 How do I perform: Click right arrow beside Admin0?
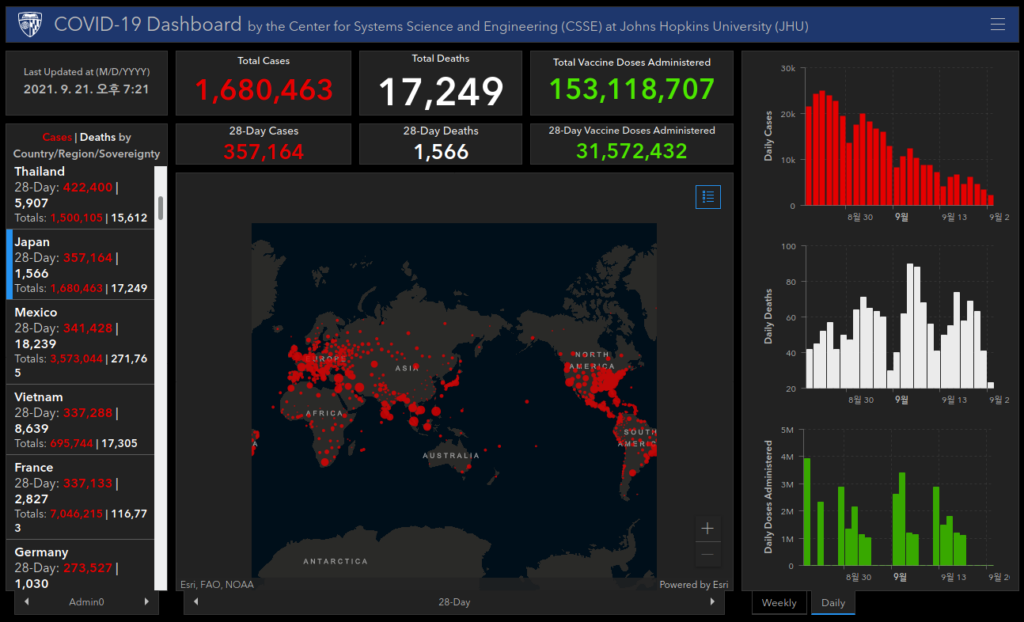146,602
